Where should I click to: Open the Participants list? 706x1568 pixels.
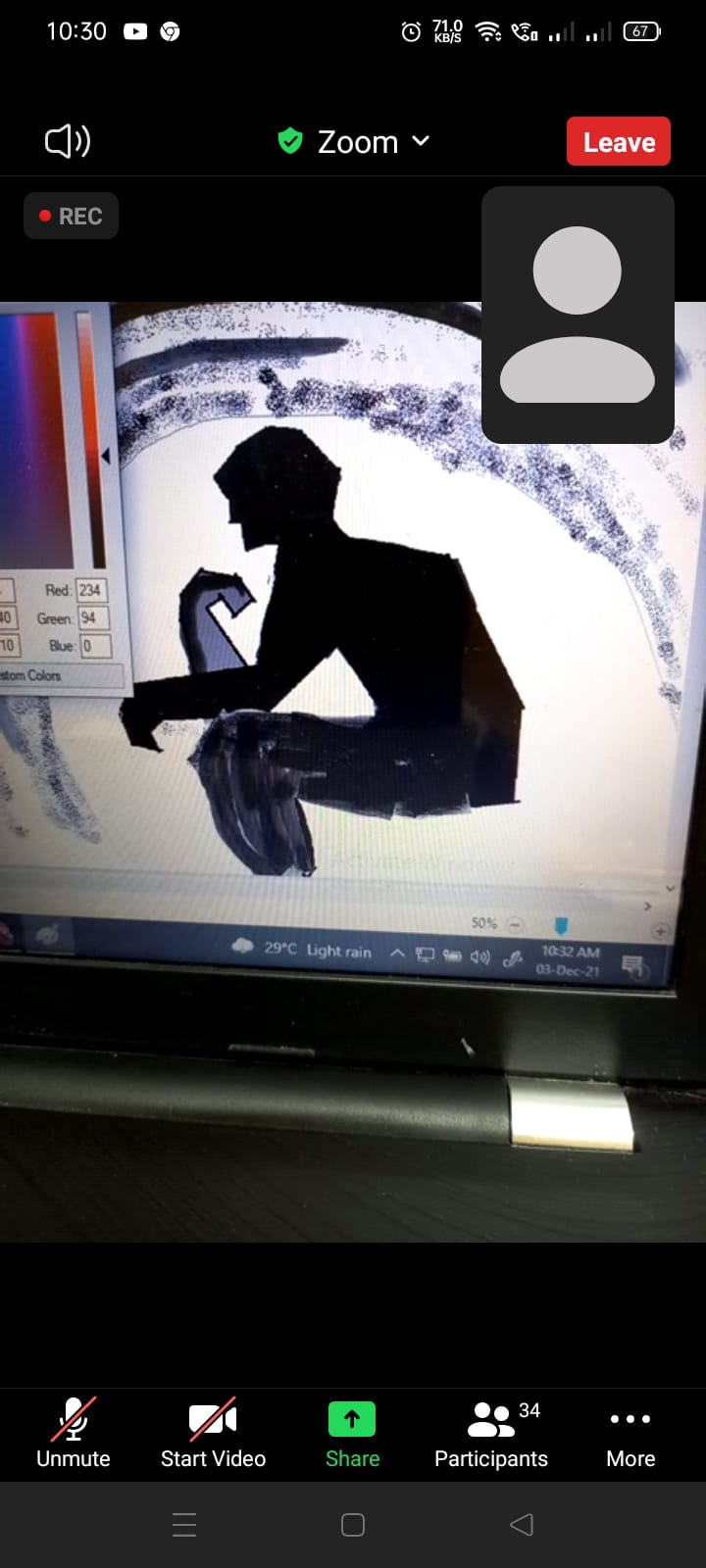[x=491, y=1433]
